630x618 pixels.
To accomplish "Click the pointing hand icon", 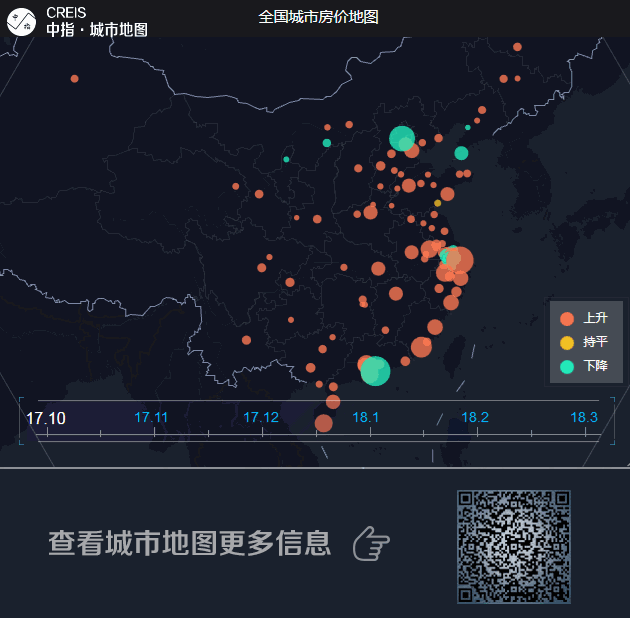I will (371, 543).
